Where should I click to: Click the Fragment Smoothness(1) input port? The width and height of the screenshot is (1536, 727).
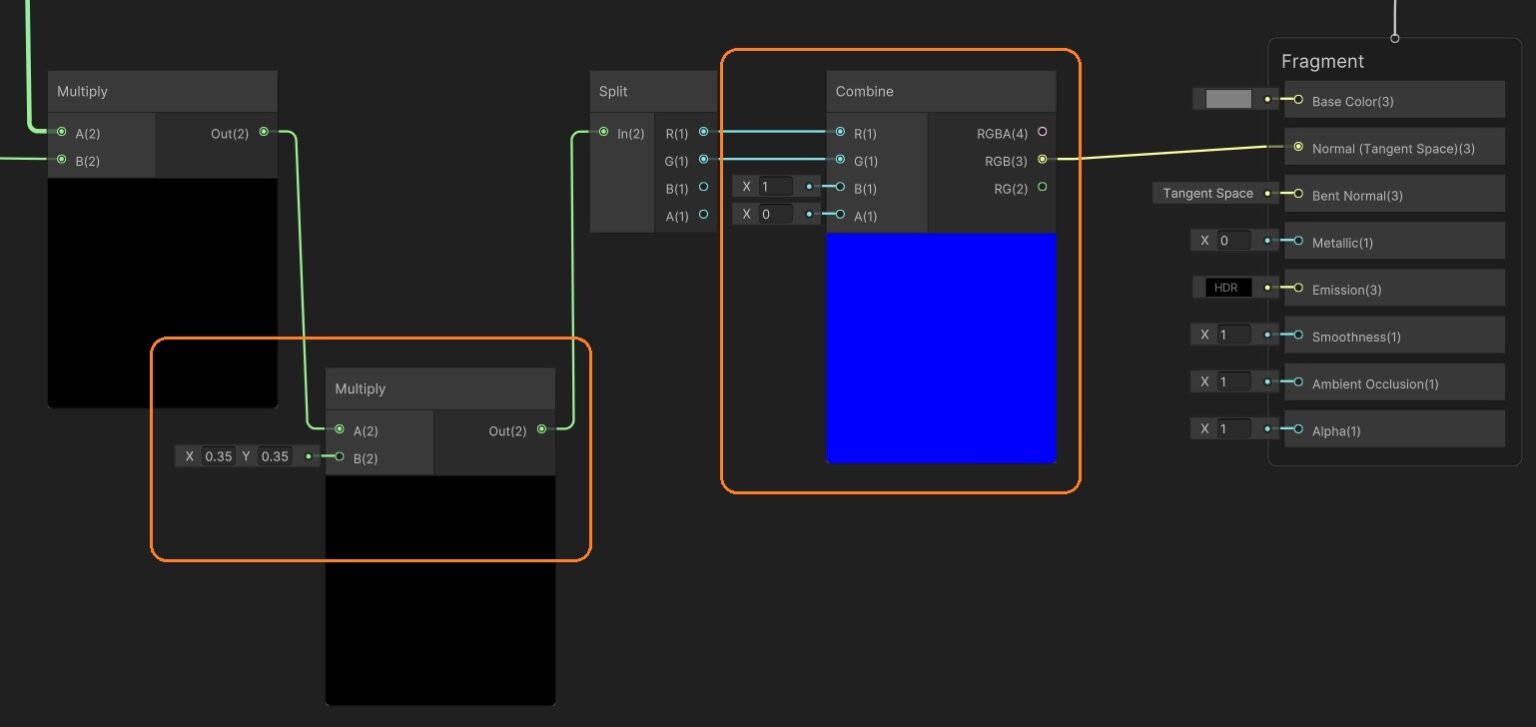point(1298,335)
